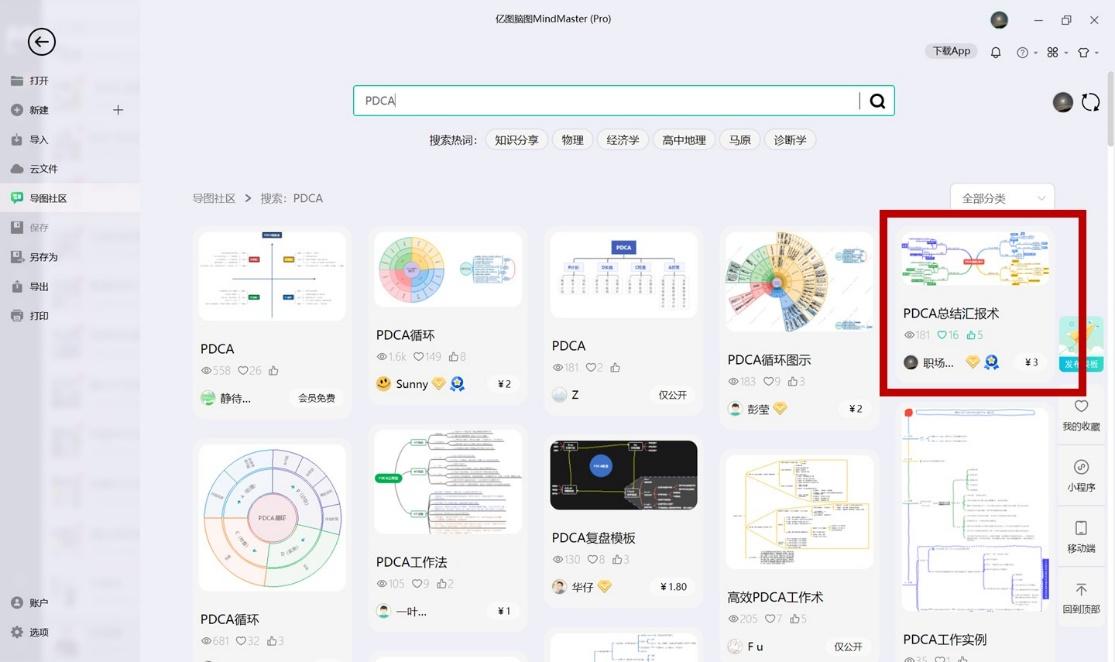Like the PDCA循环图示 card thumbs-up
This screenshot has width=1115, height=662.
pos(792,381)
